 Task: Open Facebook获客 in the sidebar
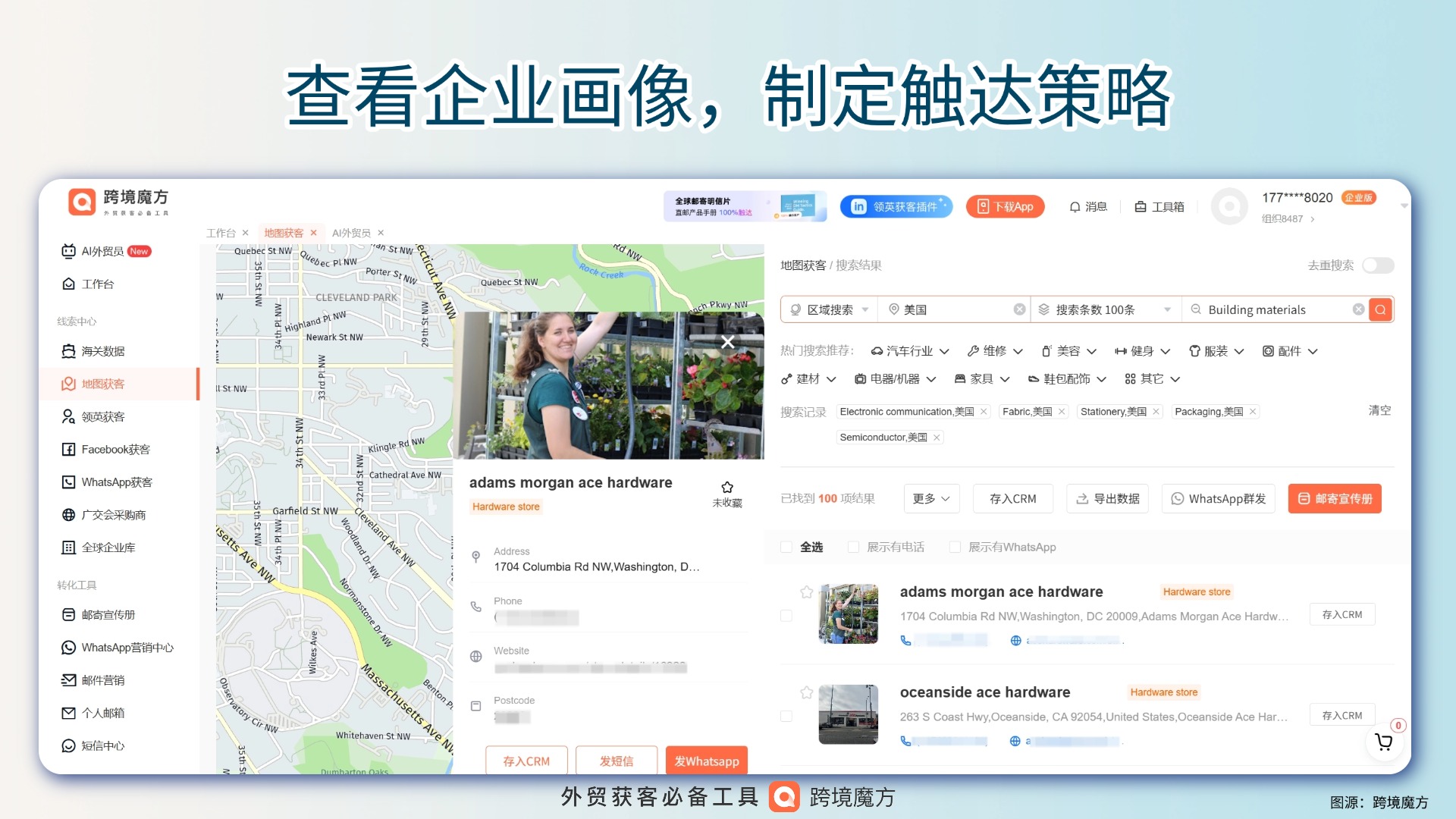click(115, 449)
